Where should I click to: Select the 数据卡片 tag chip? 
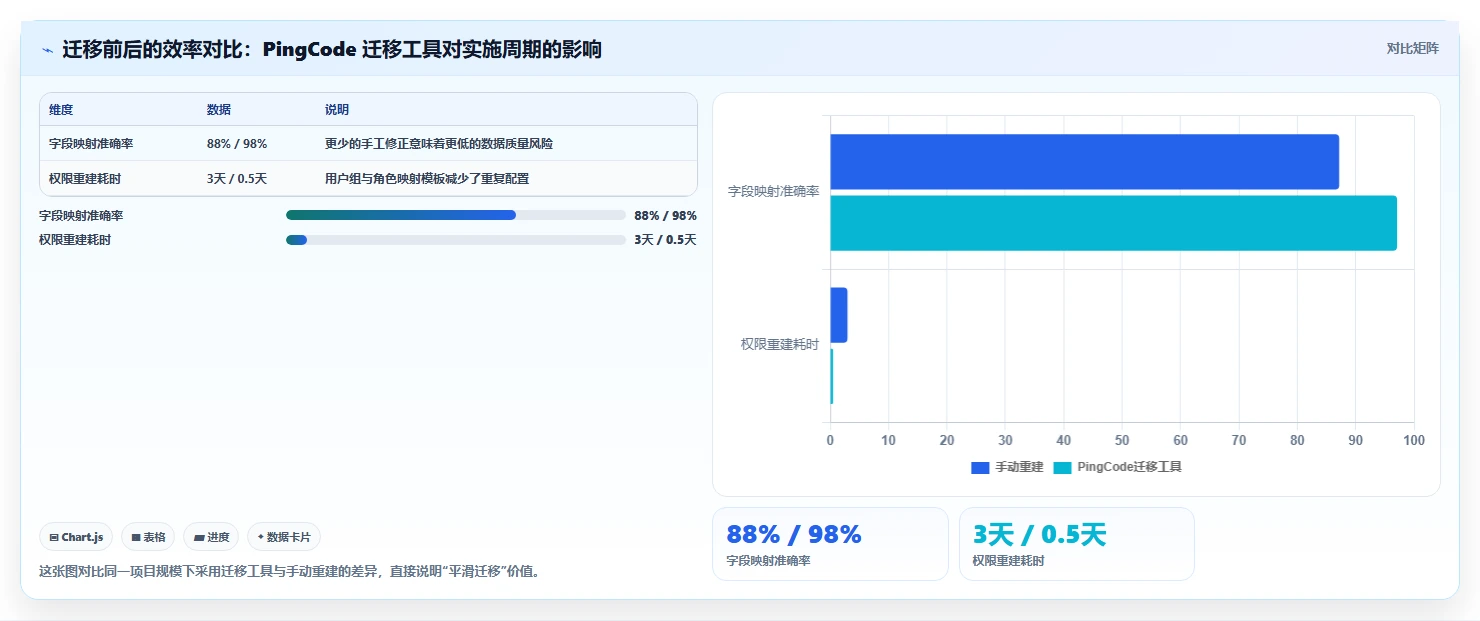coord(284,537)
